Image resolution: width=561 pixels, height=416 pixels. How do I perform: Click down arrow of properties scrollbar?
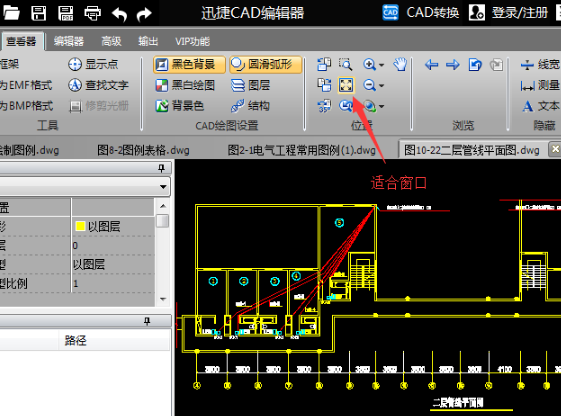click(163, 299)
